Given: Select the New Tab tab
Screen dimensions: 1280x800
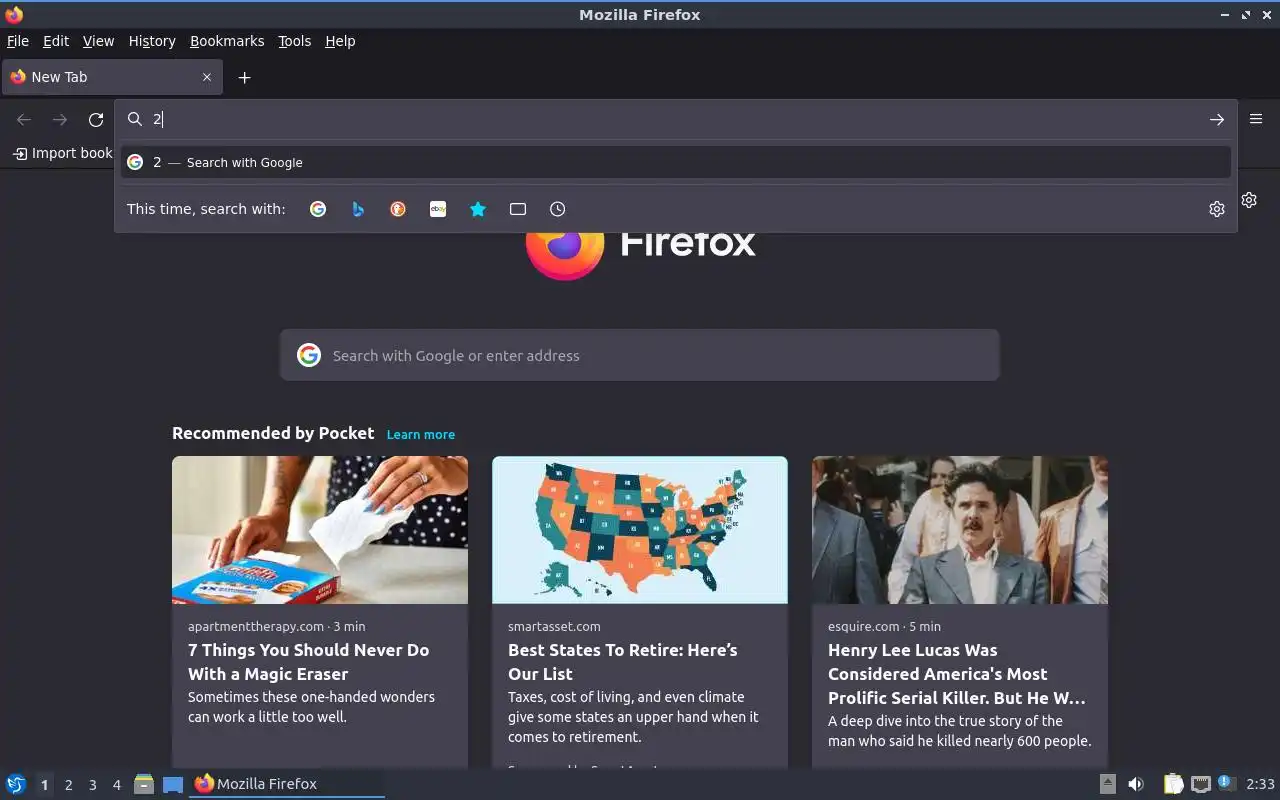Looking at the screenshot, I should (110, 77).
